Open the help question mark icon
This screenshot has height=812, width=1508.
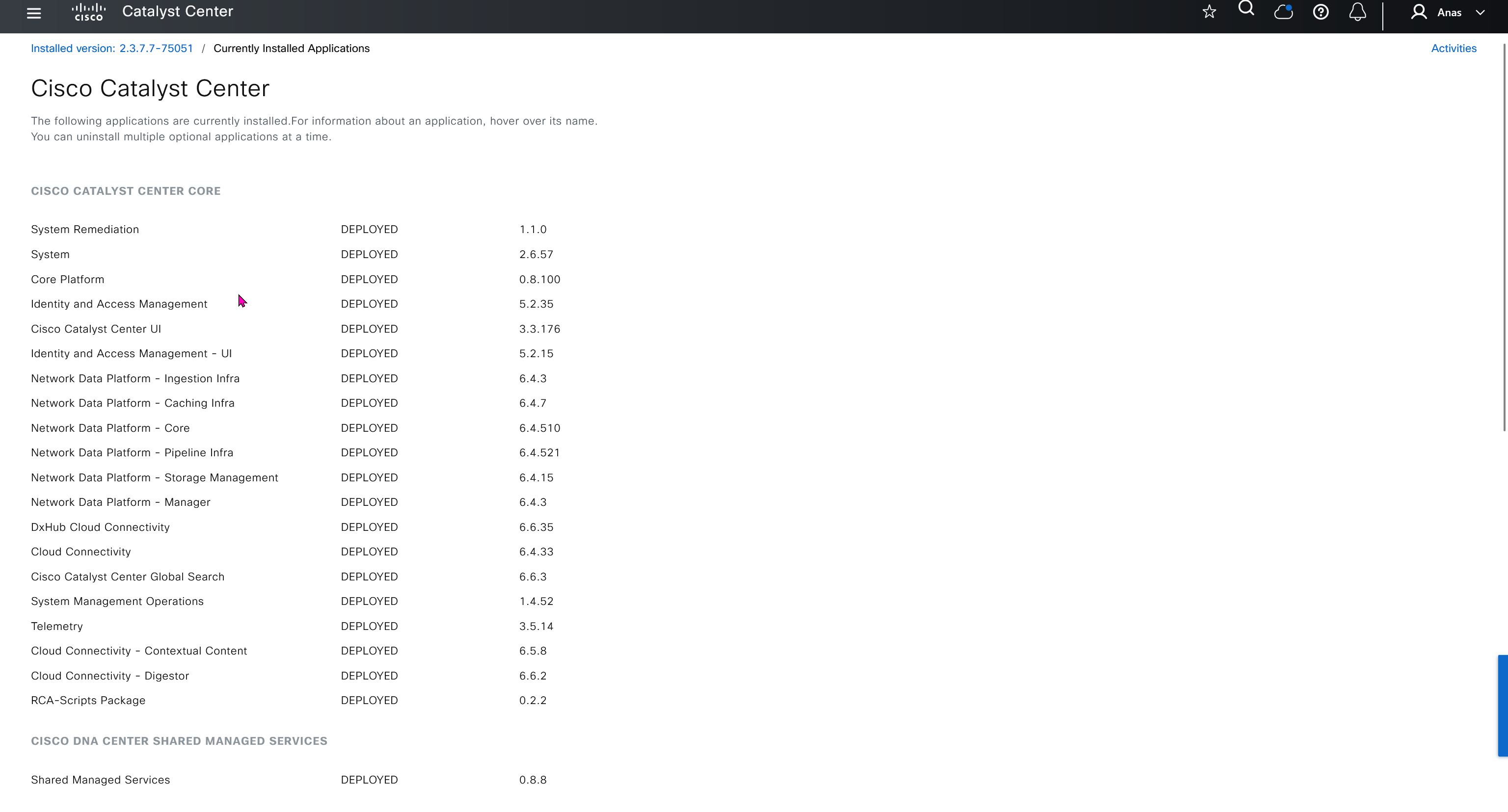pos(1320,12)
